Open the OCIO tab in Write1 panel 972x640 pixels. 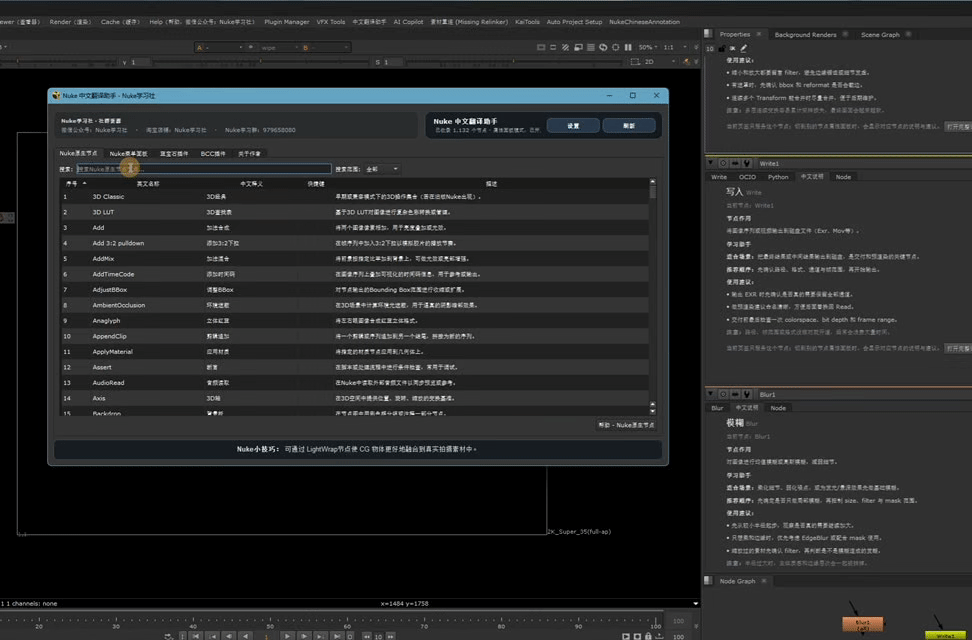747,177
